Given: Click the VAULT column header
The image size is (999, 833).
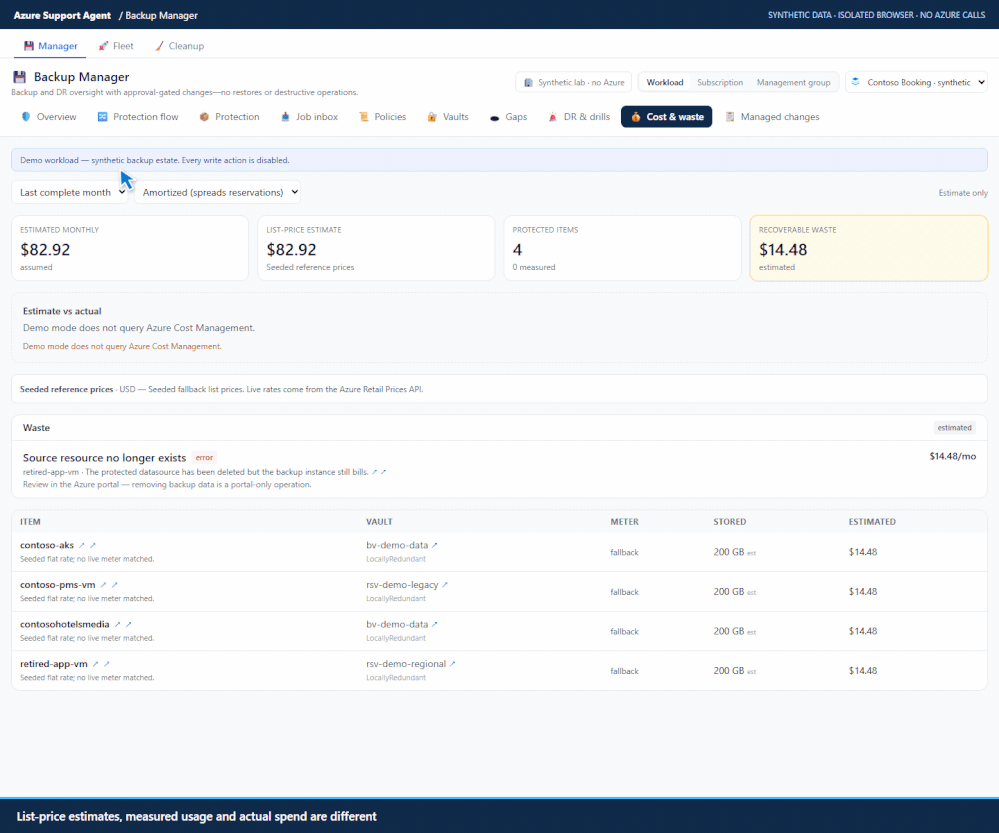Looking at the screenshot, I should coord(379,521).
